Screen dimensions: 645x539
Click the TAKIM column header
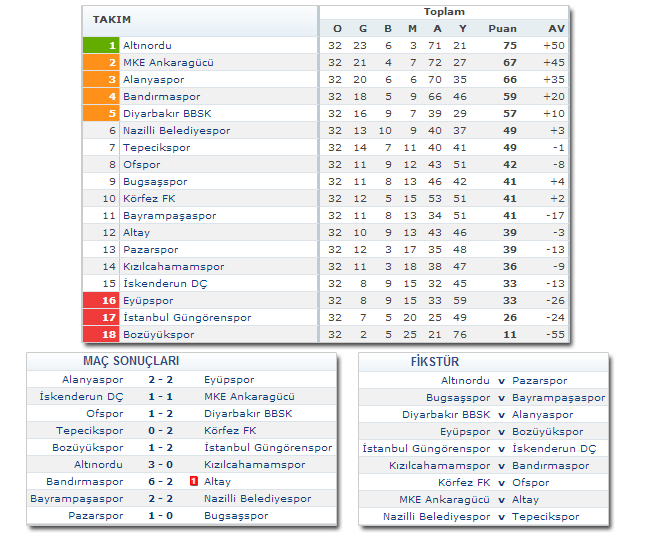tap(112, 20)
